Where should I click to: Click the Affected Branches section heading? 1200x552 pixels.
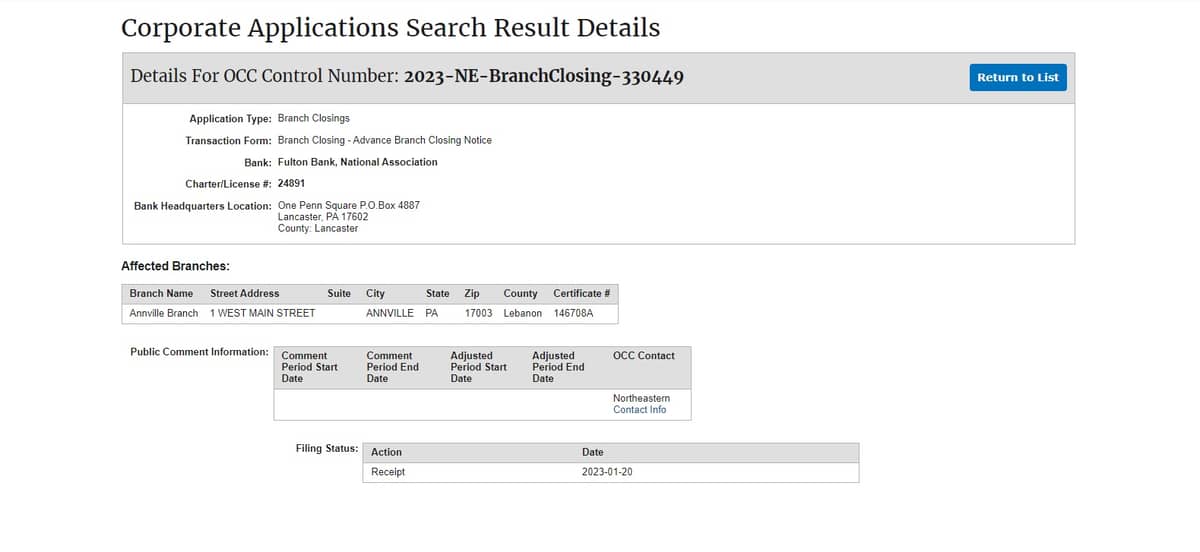[175, 266]
